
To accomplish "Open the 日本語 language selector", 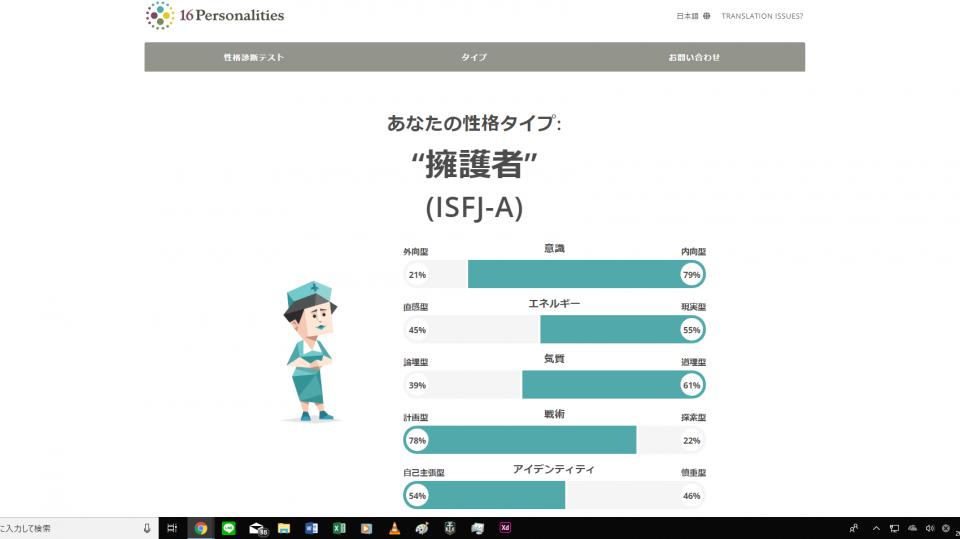I will (x=693, y=16).
